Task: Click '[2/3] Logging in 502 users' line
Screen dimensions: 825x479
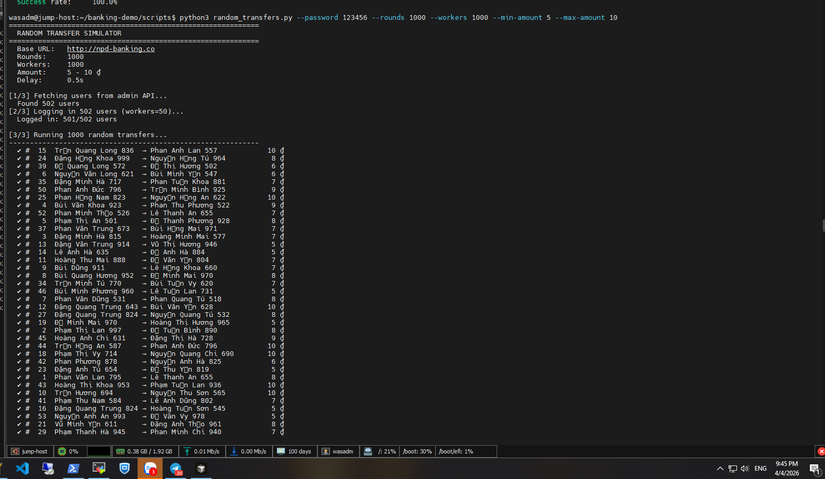Action: (96, 112)
